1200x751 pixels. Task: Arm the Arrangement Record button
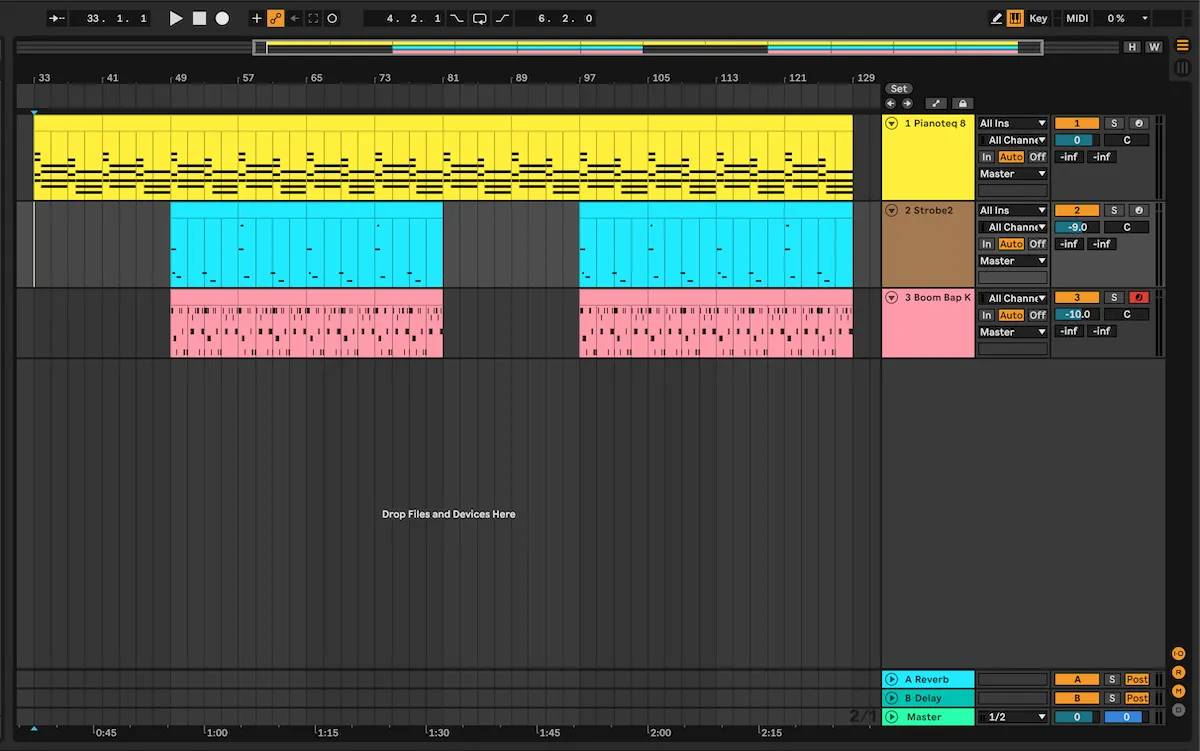[x=222, y=18]
